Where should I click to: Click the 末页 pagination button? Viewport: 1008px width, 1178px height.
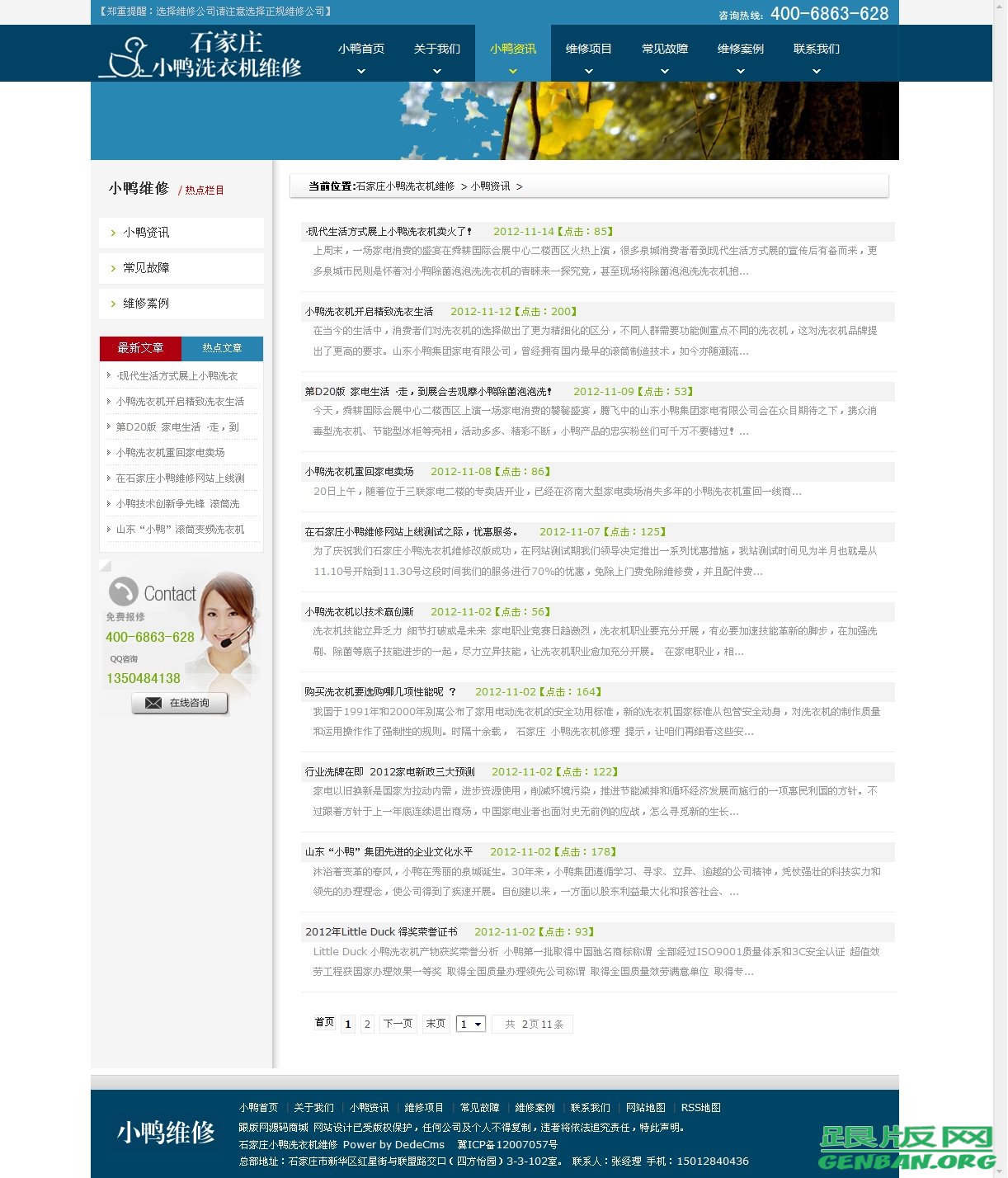pos(436,1023)
